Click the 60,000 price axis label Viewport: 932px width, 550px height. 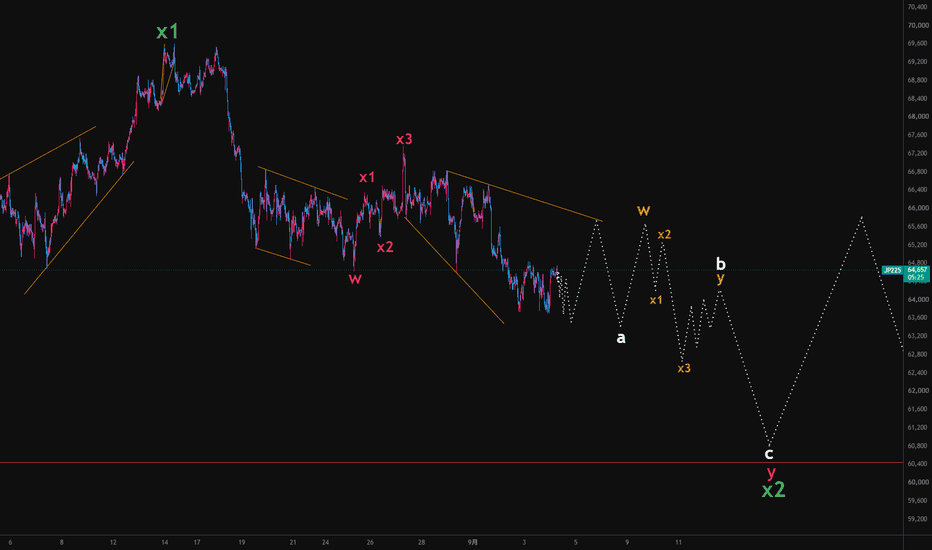pyautogui.click(x=918, y=482)
